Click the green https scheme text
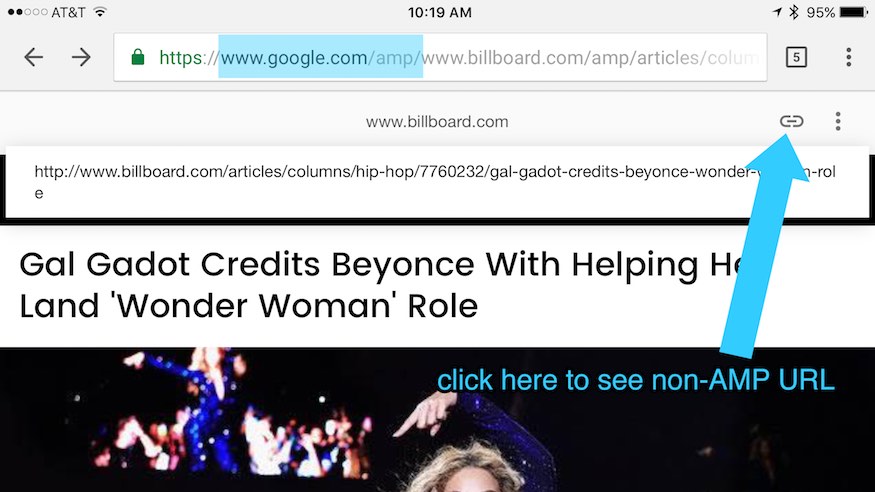 [x=181, y=57]
